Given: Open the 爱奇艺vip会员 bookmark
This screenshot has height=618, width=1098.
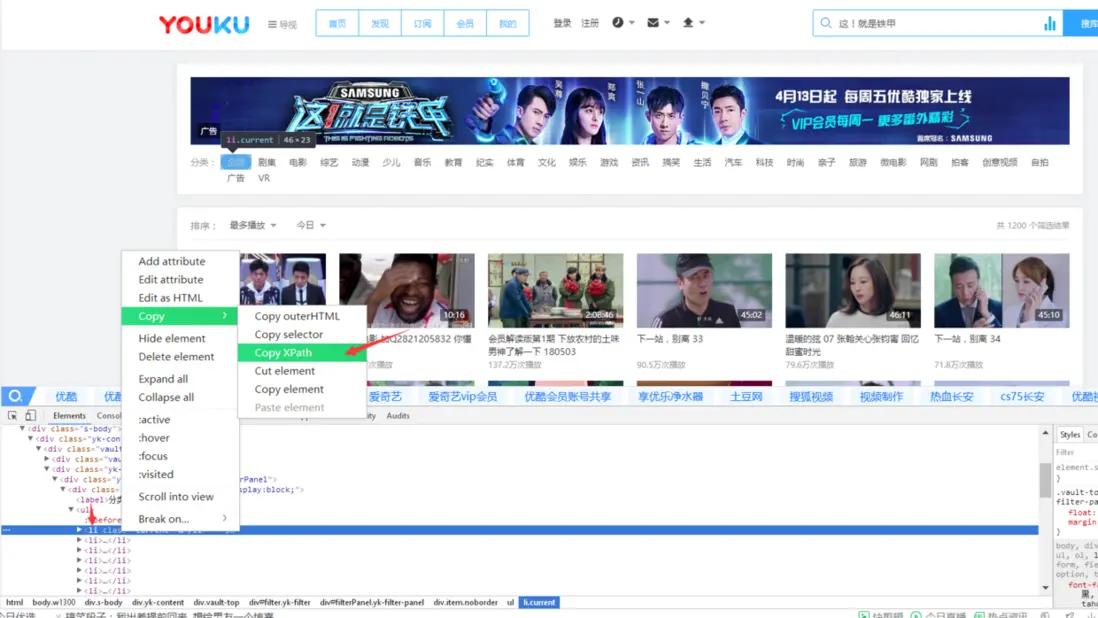Looking at the screenshot, I should [462, 396].
